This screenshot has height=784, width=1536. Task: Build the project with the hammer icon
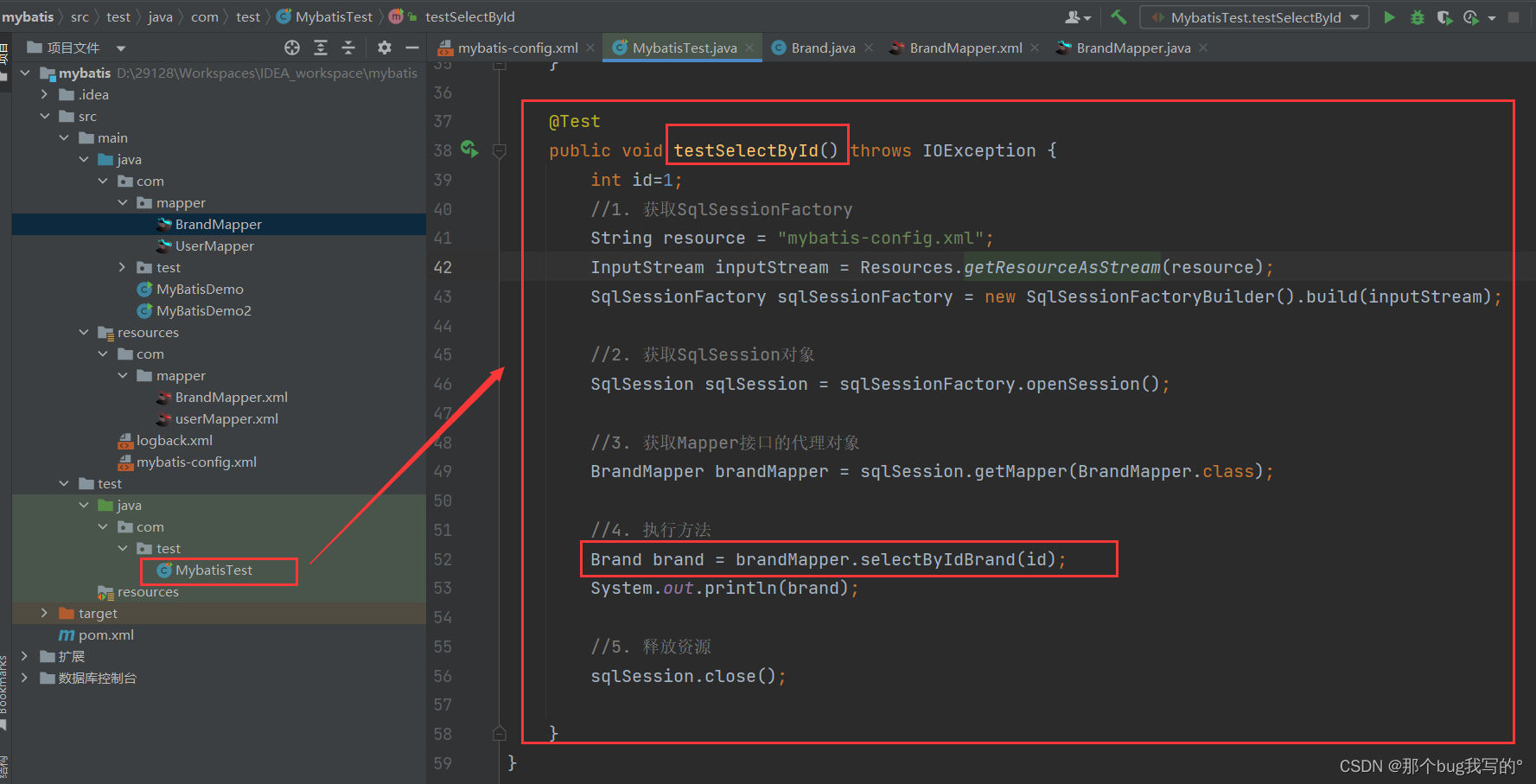(x=1119, y=17)
